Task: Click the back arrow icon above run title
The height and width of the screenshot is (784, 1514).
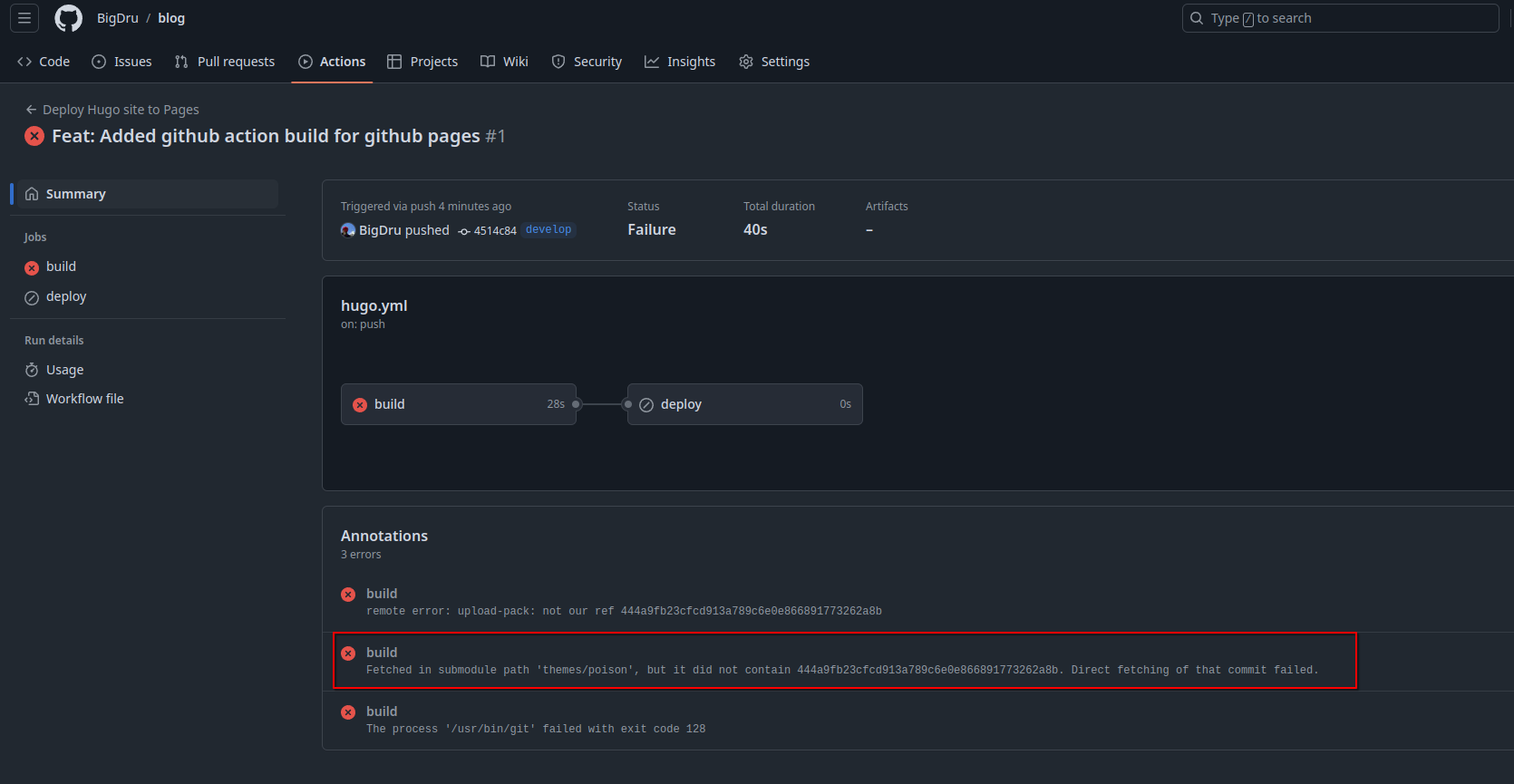Action: (x=32, y=110)
